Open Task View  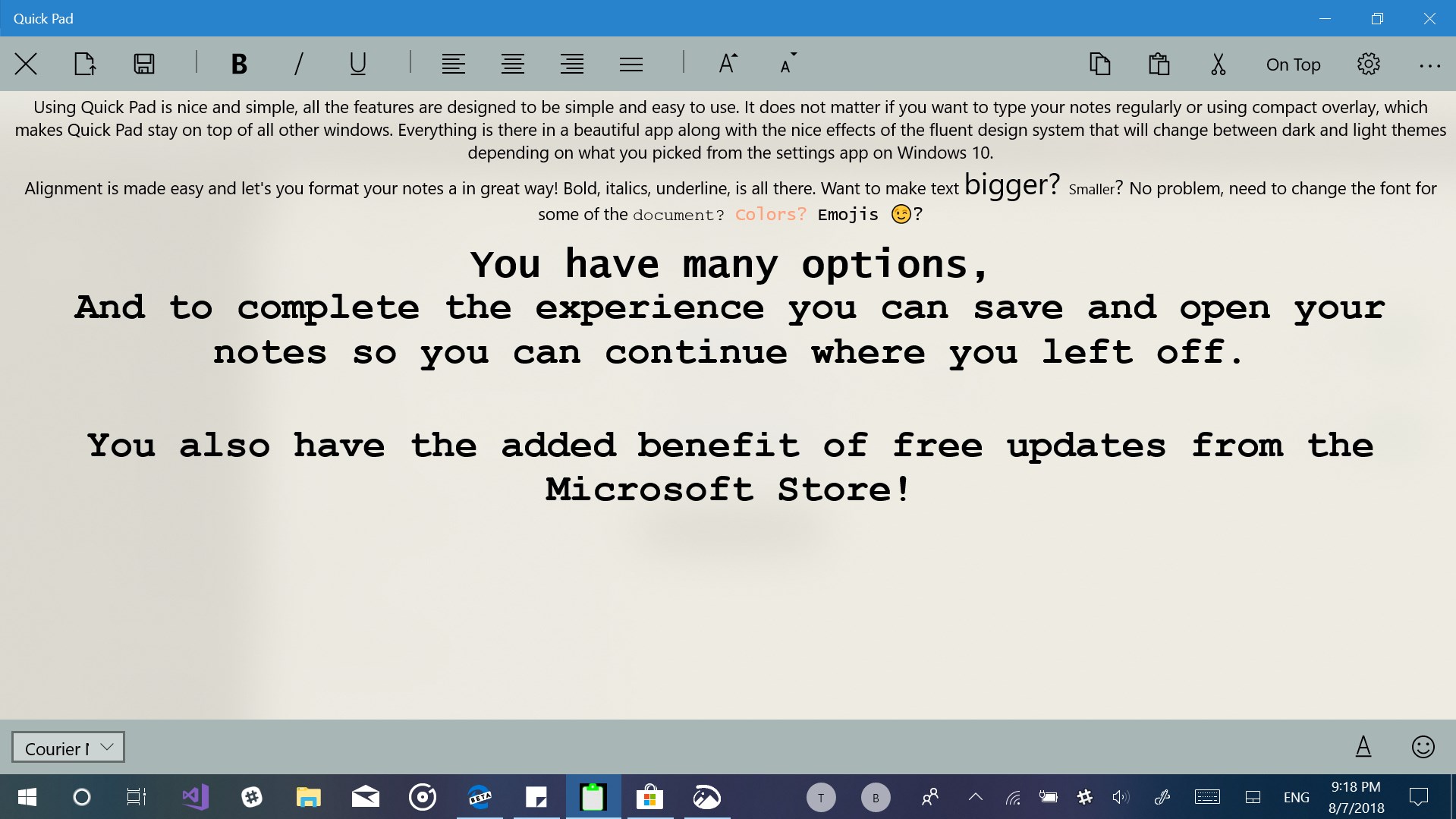[137, 797]
